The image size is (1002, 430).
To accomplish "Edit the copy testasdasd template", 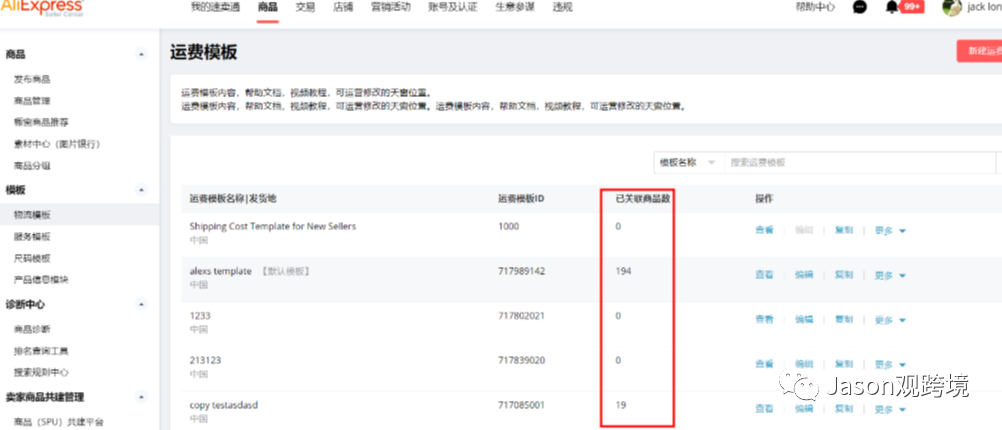I will click(x=804, y=408).
